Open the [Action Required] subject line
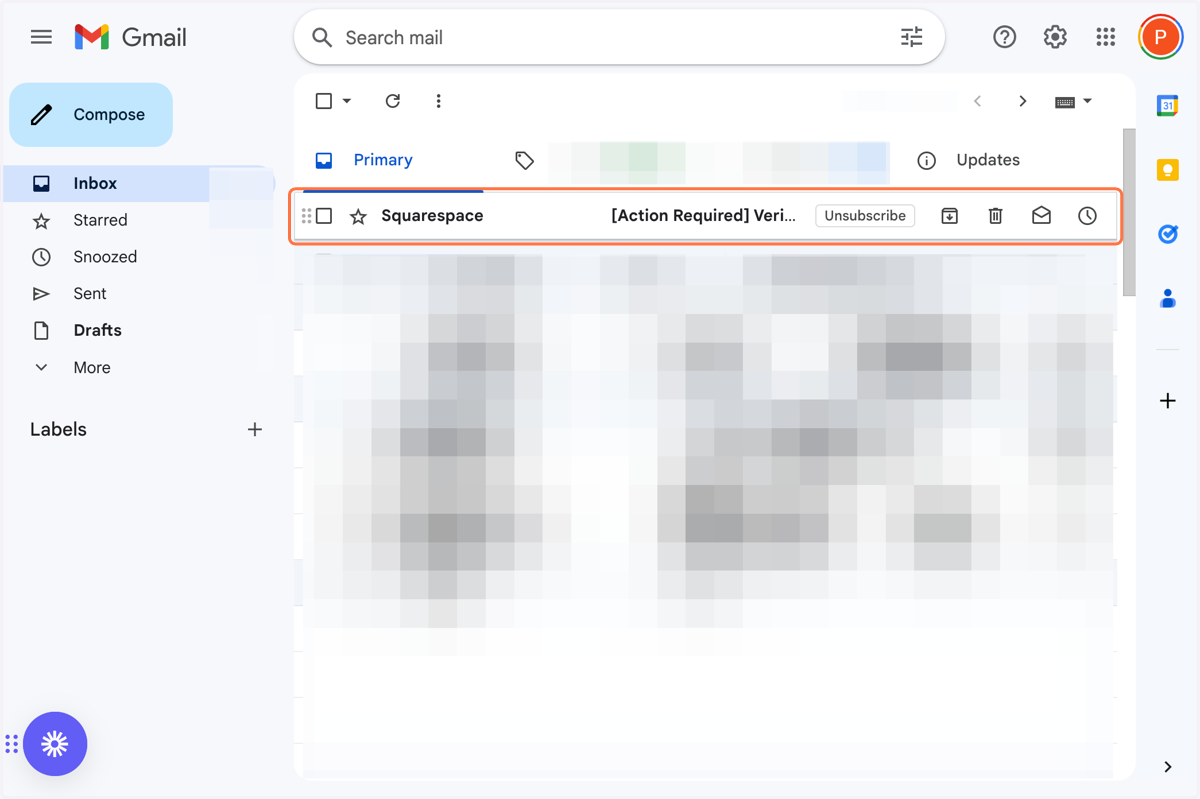 pyautogui.click(x=704, y=216)
